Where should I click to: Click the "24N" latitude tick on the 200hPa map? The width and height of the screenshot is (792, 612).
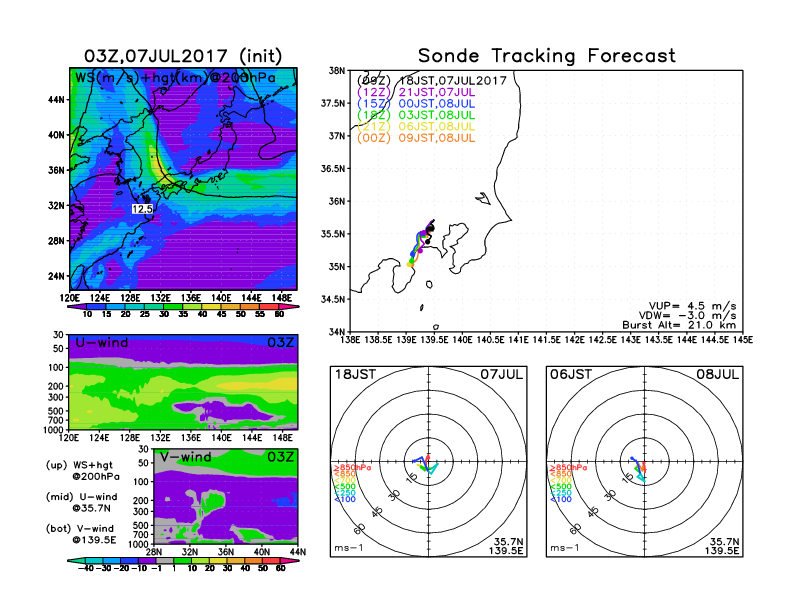coord(56,276)
